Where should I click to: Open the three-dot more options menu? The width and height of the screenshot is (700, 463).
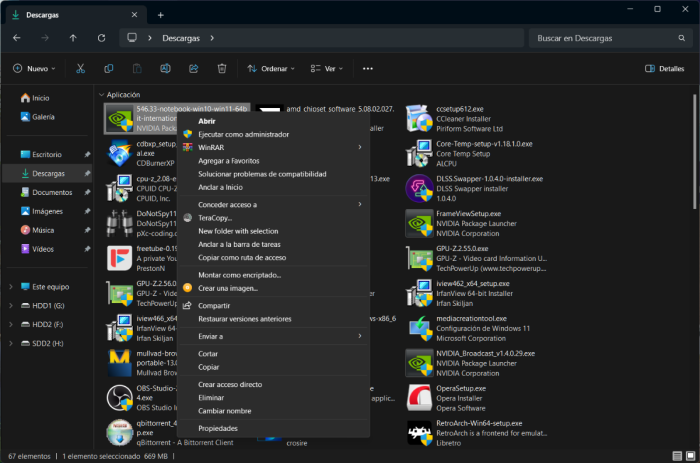point(367,69)
